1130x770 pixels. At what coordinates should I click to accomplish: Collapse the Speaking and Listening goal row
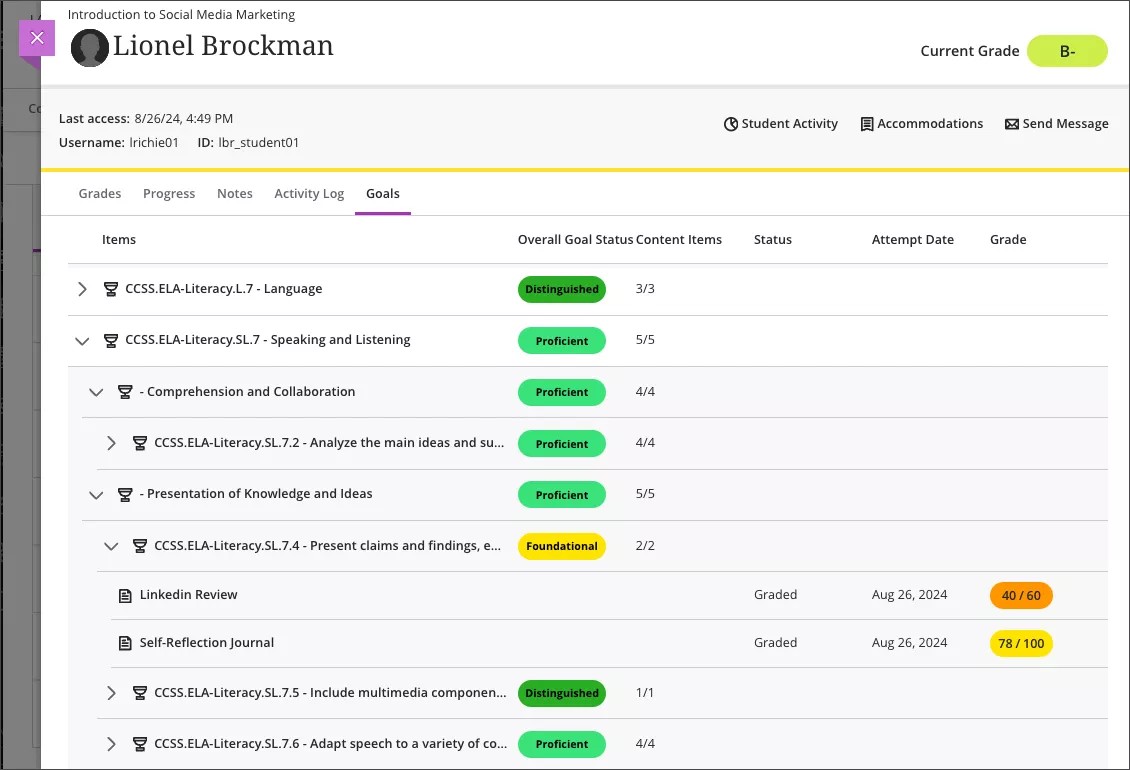(83, 341)
